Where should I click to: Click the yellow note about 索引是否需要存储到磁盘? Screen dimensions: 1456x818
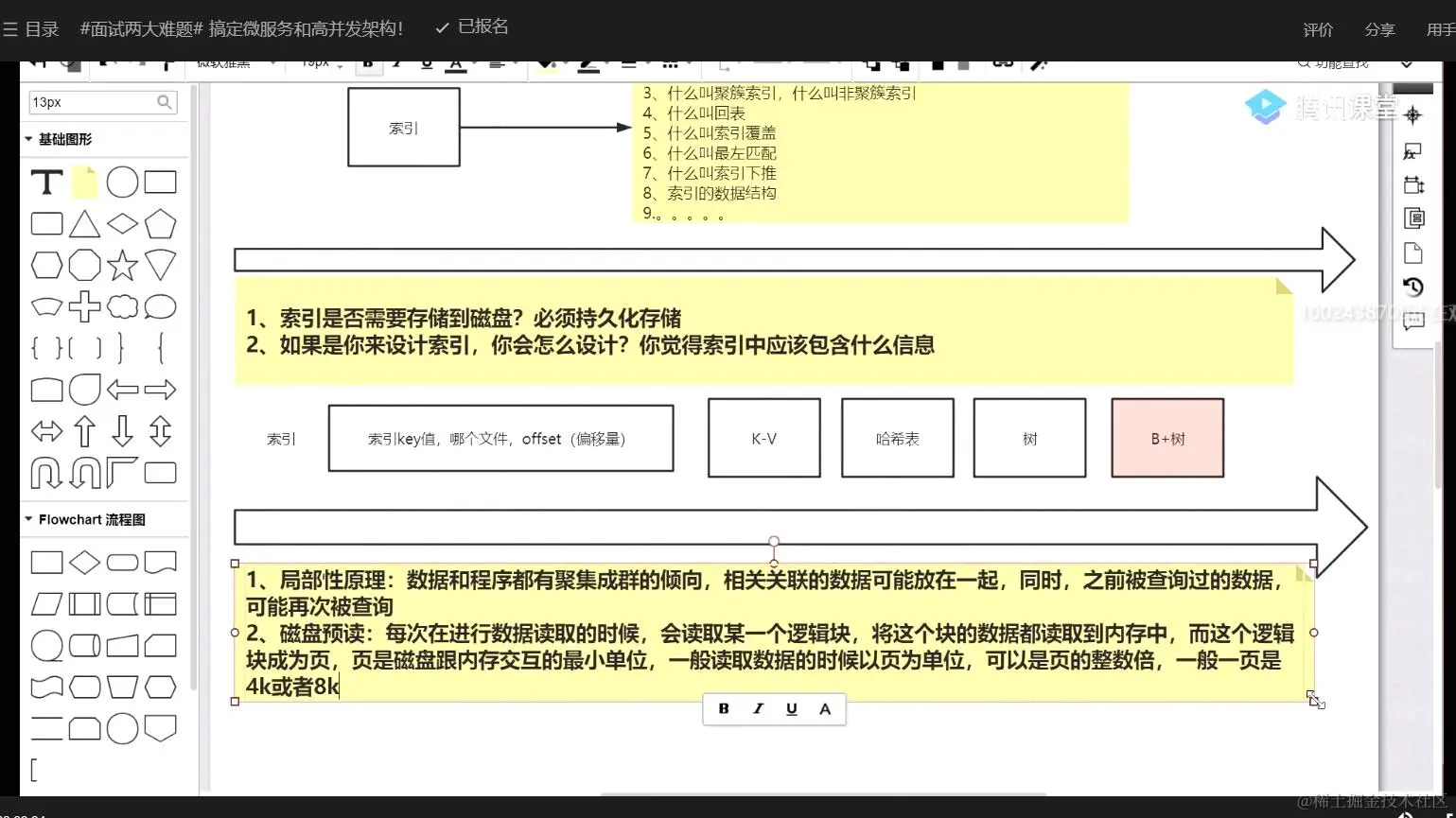(763, 331)
